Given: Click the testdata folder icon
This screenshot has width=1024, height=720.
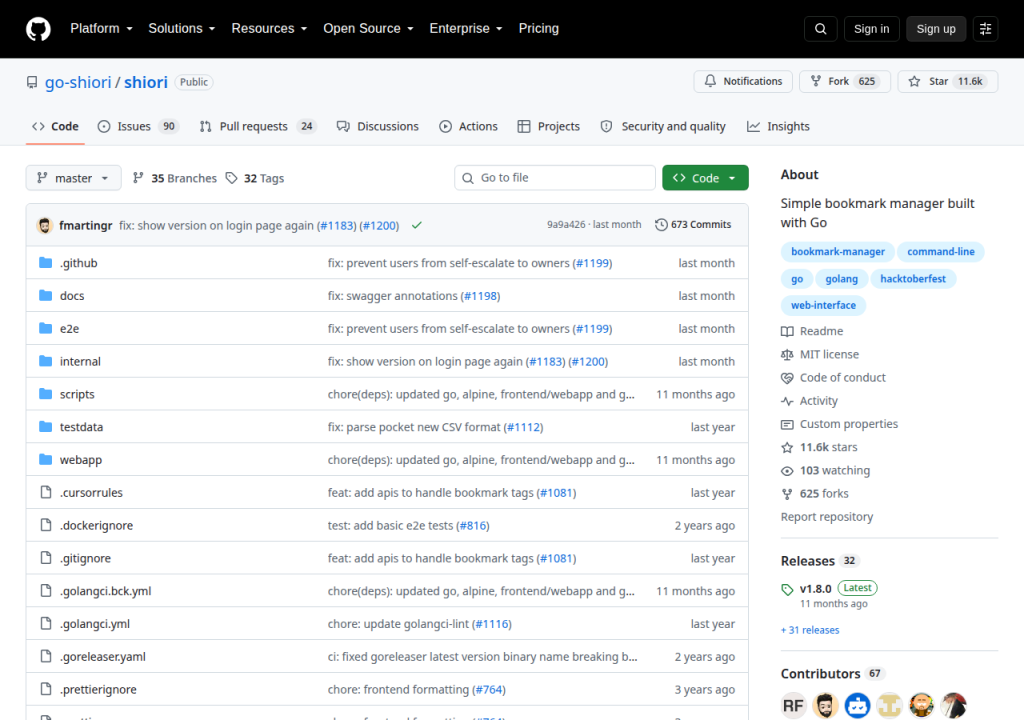Looking at the screenshot, I should point(46,427).
